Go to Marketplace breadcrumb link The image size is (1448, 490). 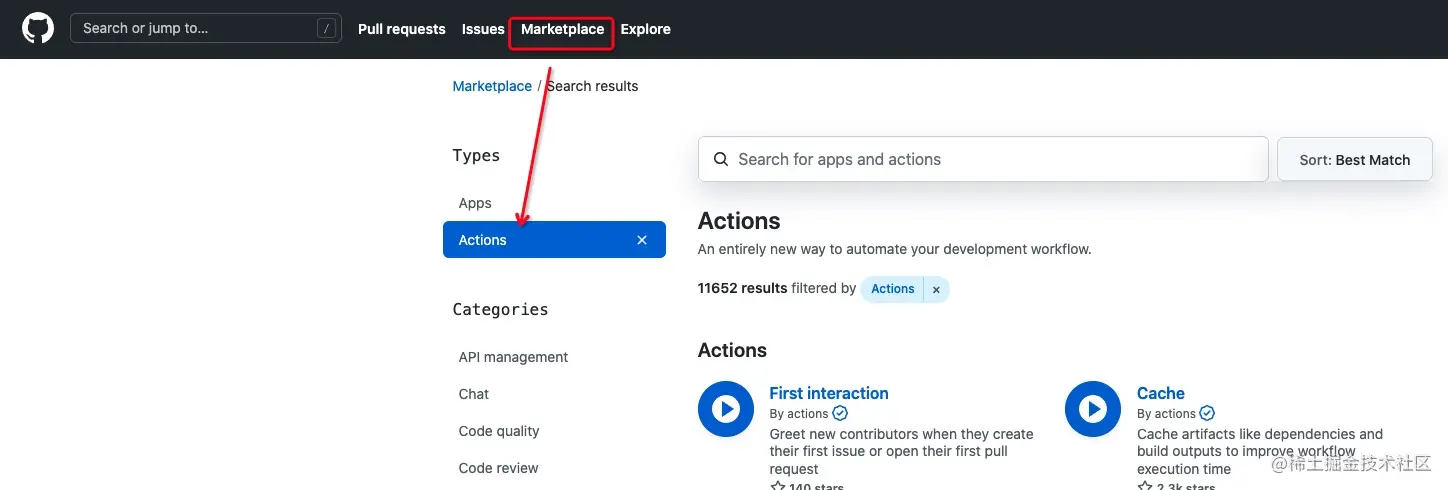point(492,86)
